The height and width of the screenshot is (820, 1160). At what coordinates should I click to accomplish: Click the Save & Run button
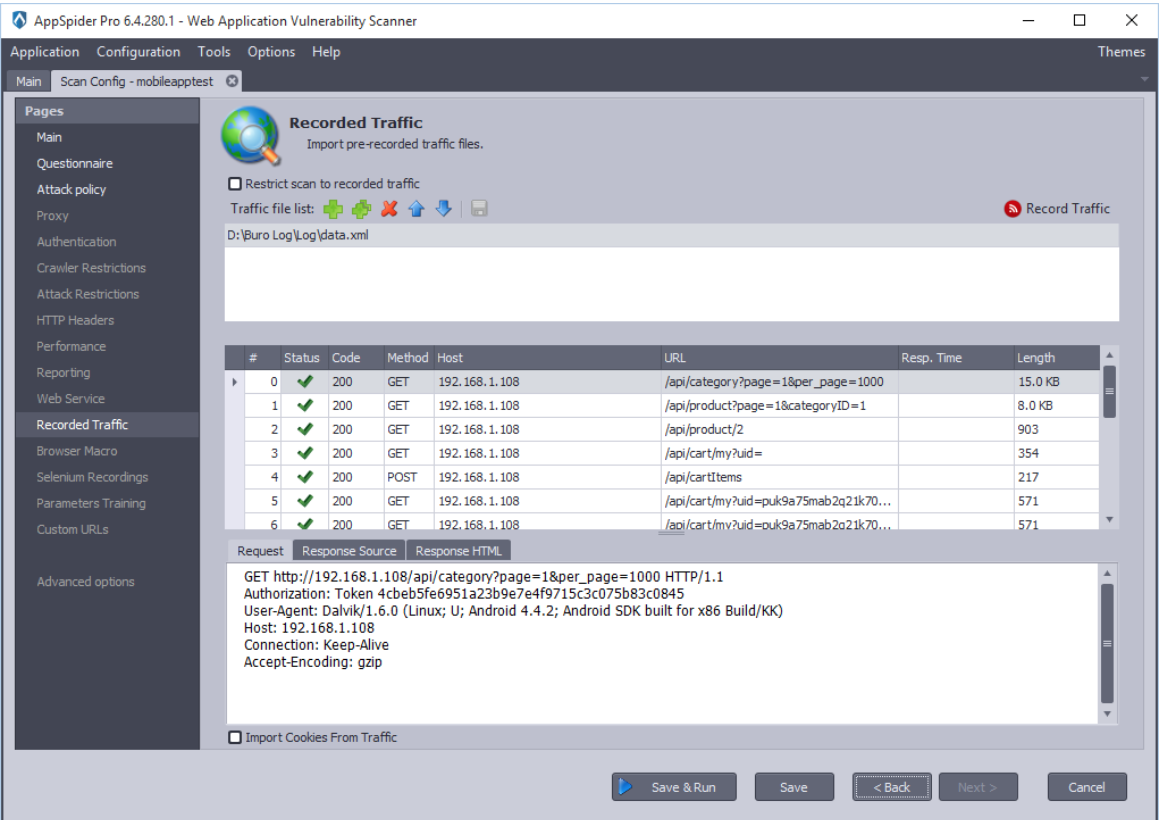tap(674, 787)
